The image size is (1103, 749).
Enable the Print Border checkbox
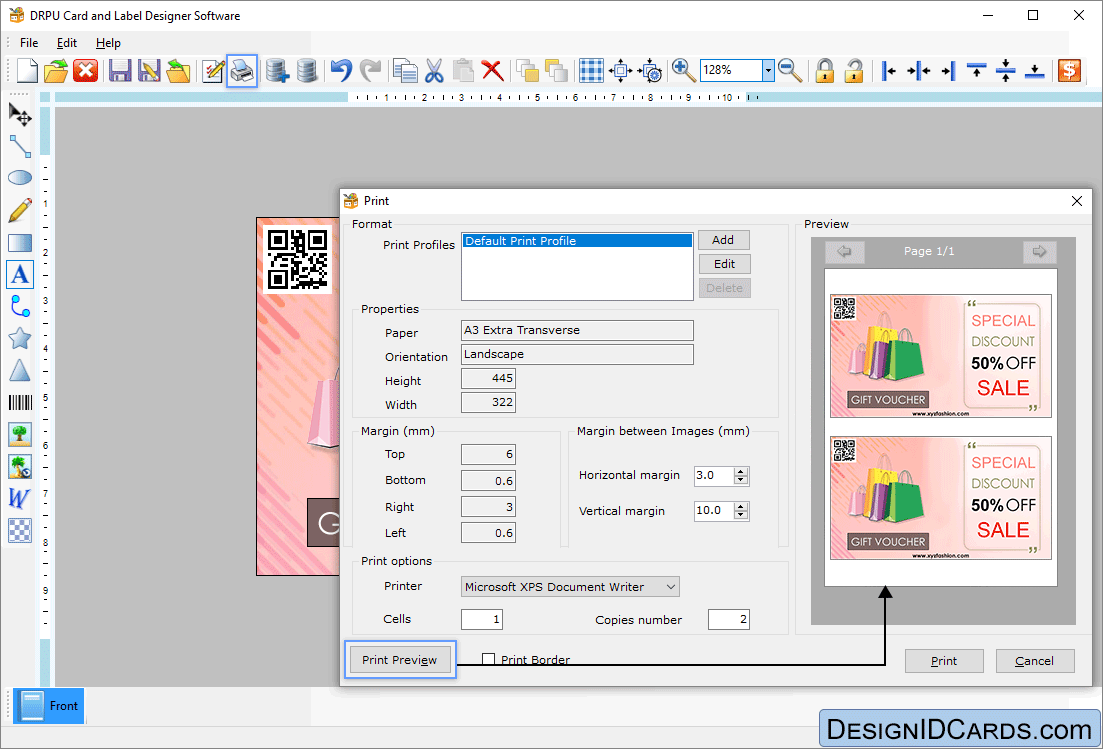[488, 659]
